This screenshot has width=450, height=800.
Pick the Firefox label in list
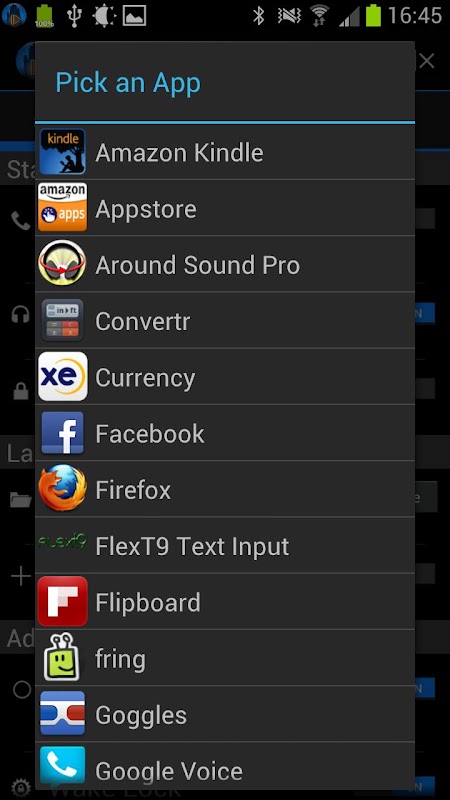(133, 490)
